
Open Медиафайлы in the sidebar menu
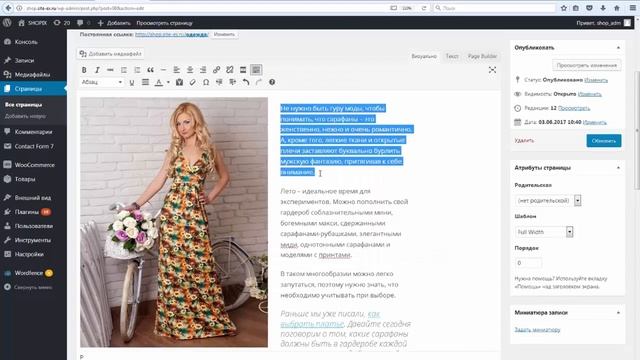[x=33, y=75]
